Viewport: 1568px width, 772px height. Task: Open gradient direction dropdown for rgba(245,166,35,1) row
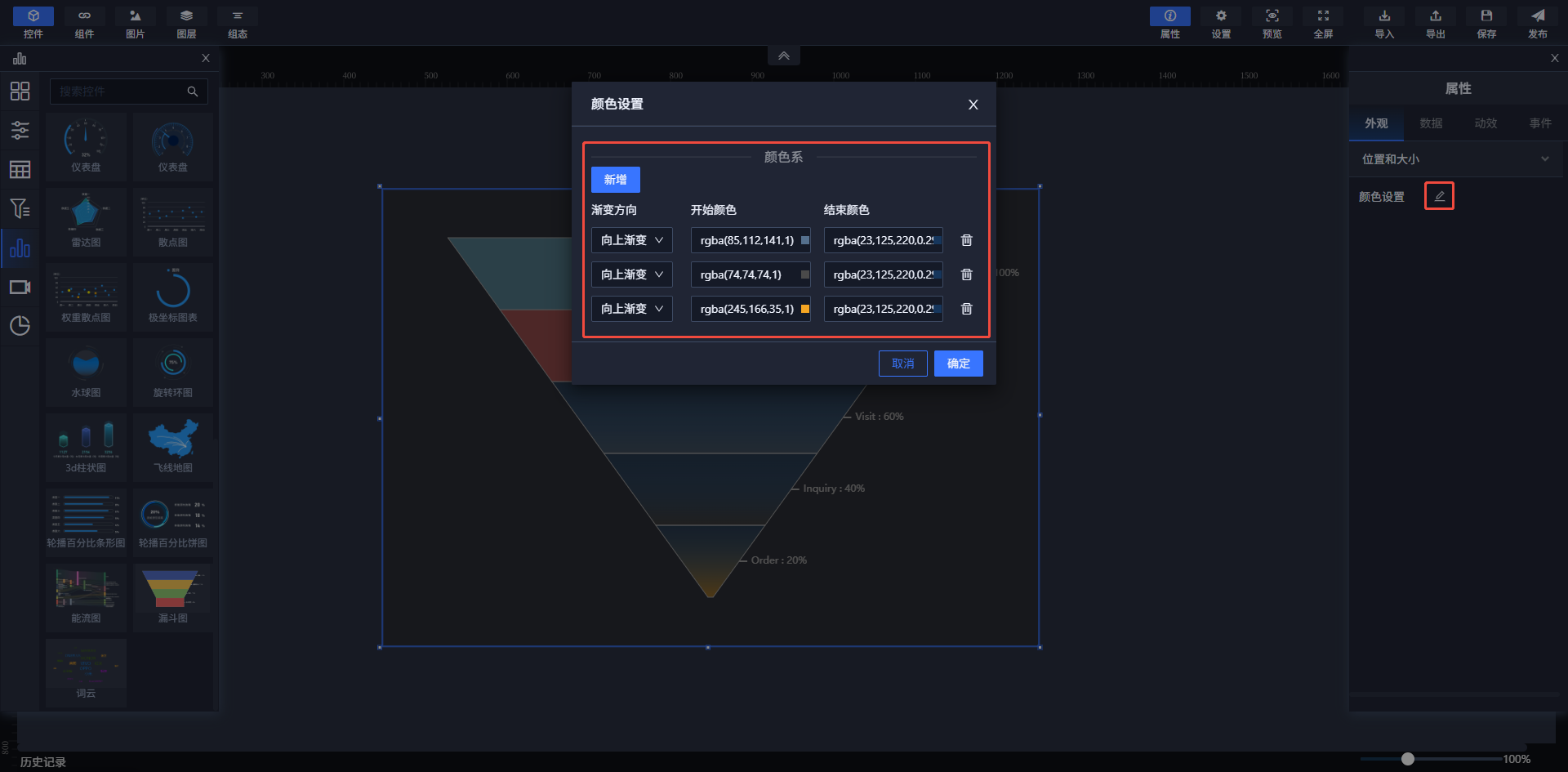[x=632, y=309]
